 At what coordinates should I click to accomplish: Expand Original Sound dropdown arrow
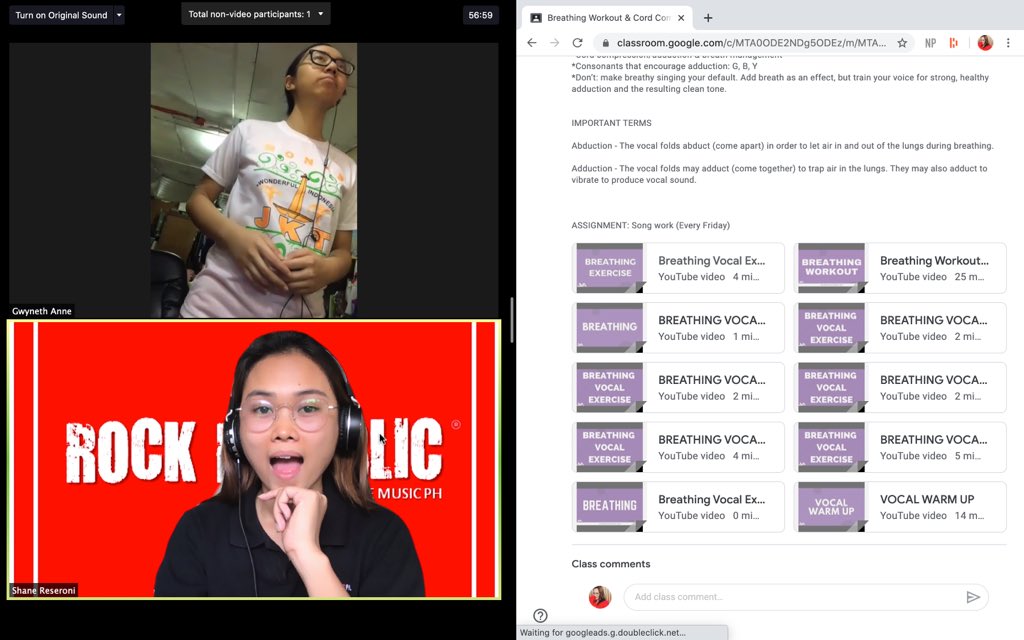119,15
